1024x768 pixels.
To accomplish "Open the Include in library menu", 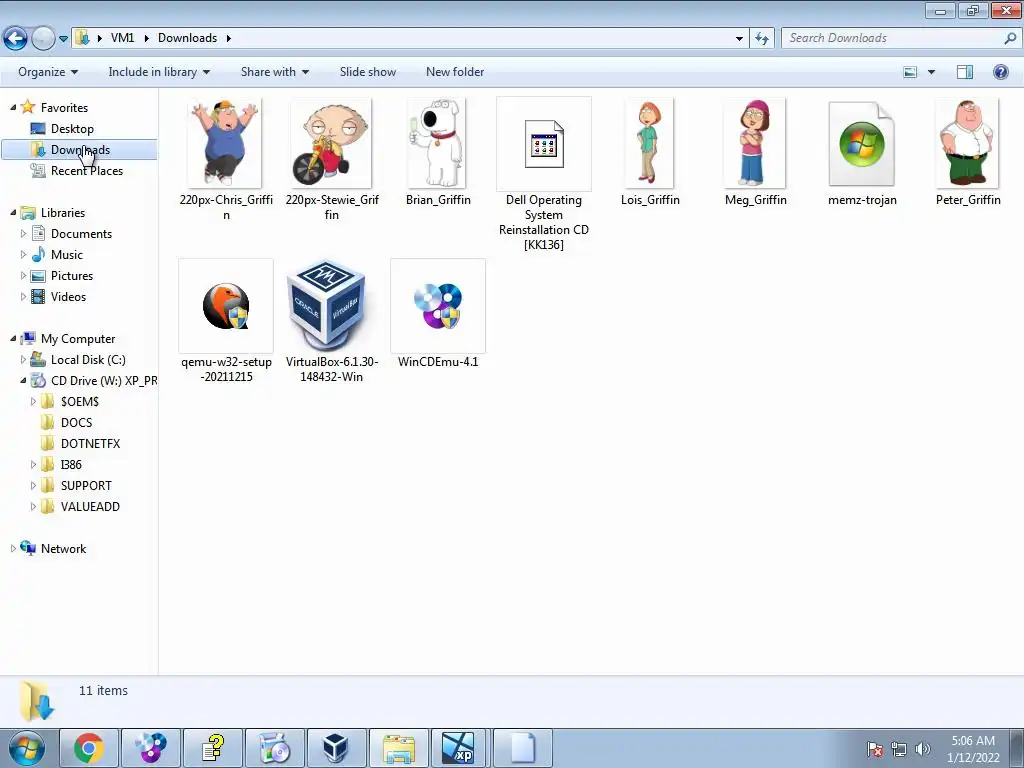I will 159,72.
